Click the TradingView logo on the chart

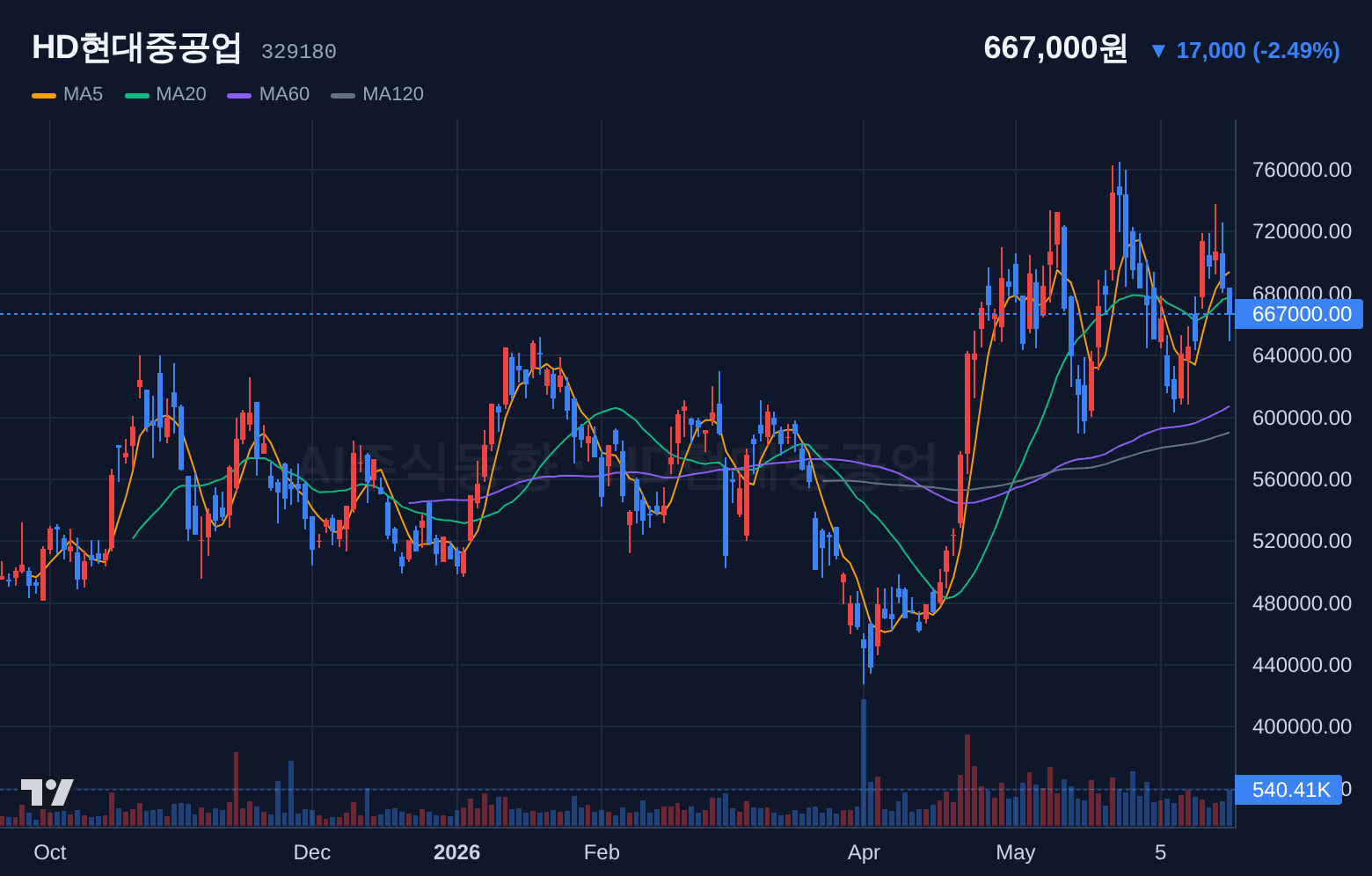pyautogui.click(x=47, y=792)
